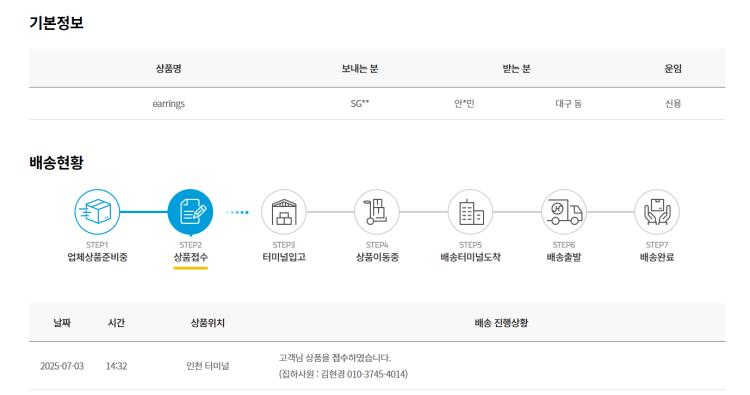Click the STEP1 package box icon
Image resolution: width=750 pixels, height=395 pixels.
97,212
